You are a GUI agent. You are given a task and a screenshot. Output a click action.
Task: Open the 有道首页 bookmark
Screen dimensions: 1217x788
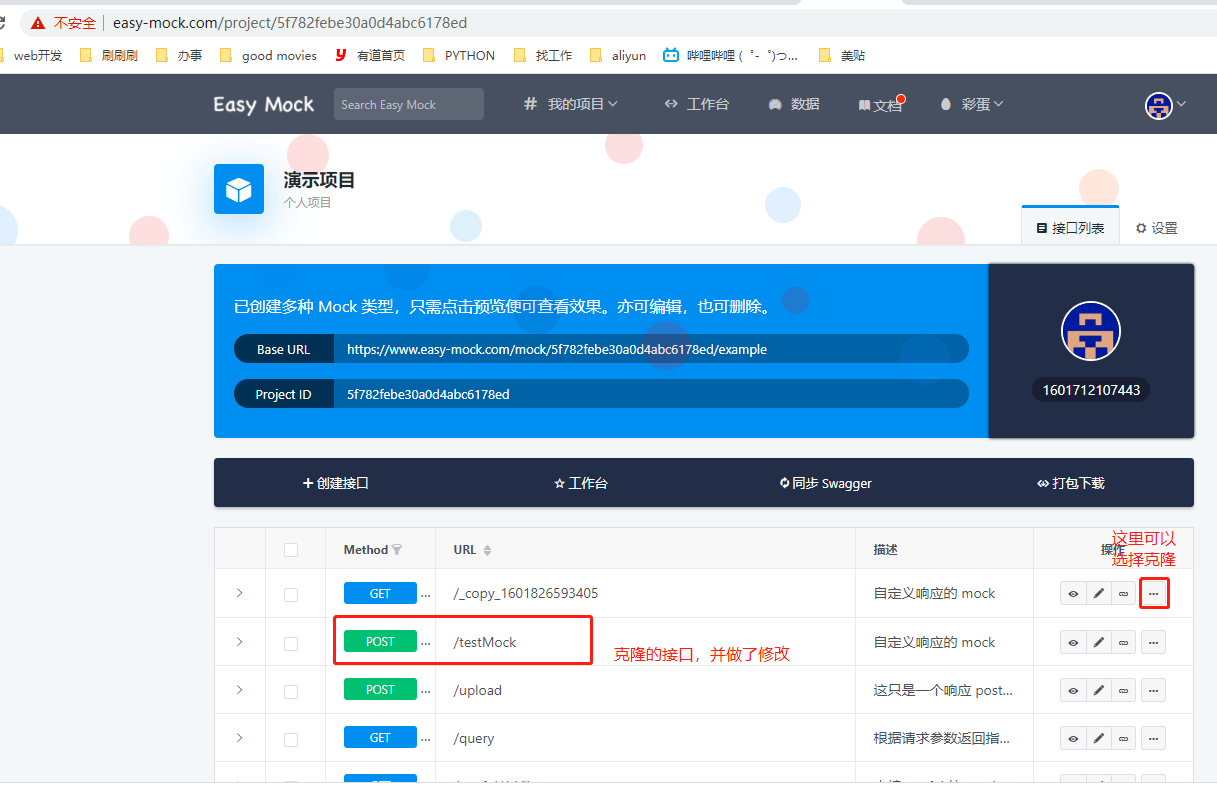(369, 56)
